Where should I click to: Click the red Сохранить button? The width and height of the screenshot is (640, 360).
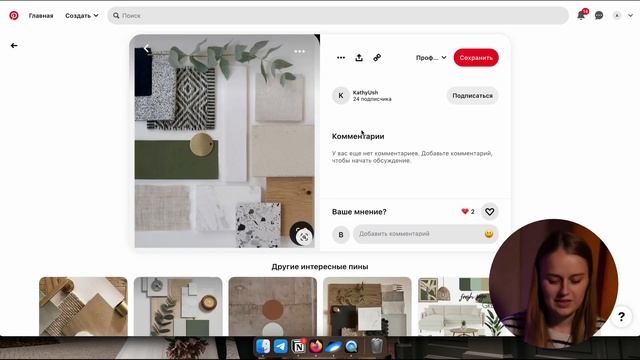tap(476, 58)
